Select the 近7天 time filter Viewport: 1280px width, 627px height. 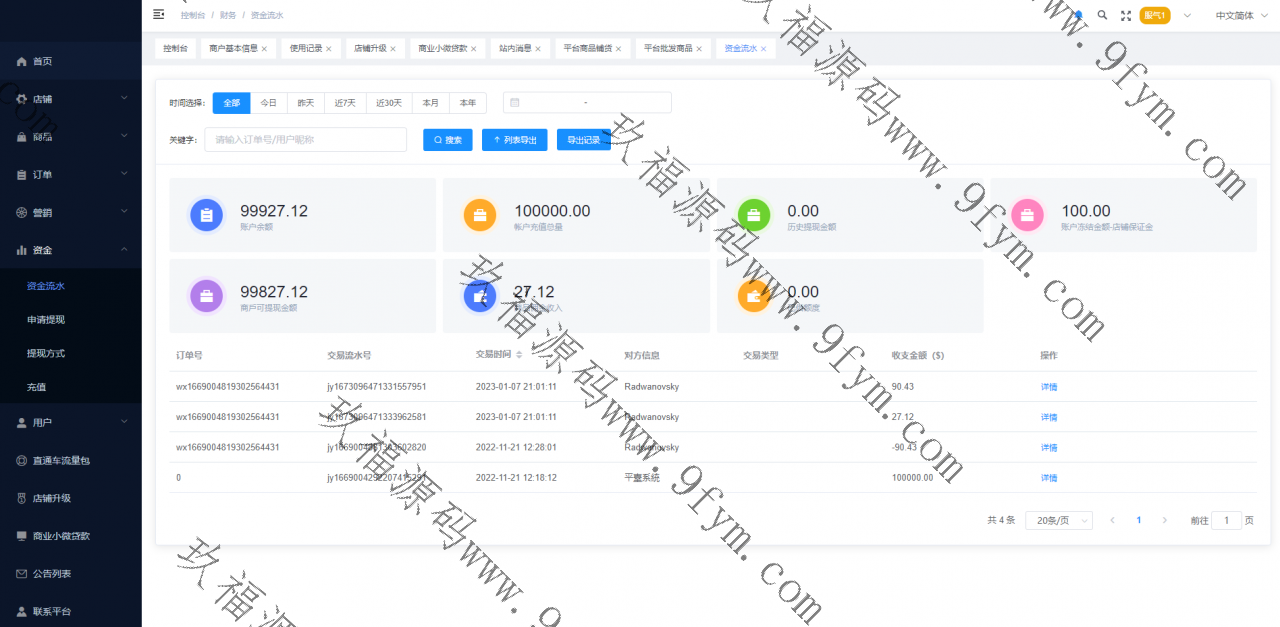click(345, 103)
